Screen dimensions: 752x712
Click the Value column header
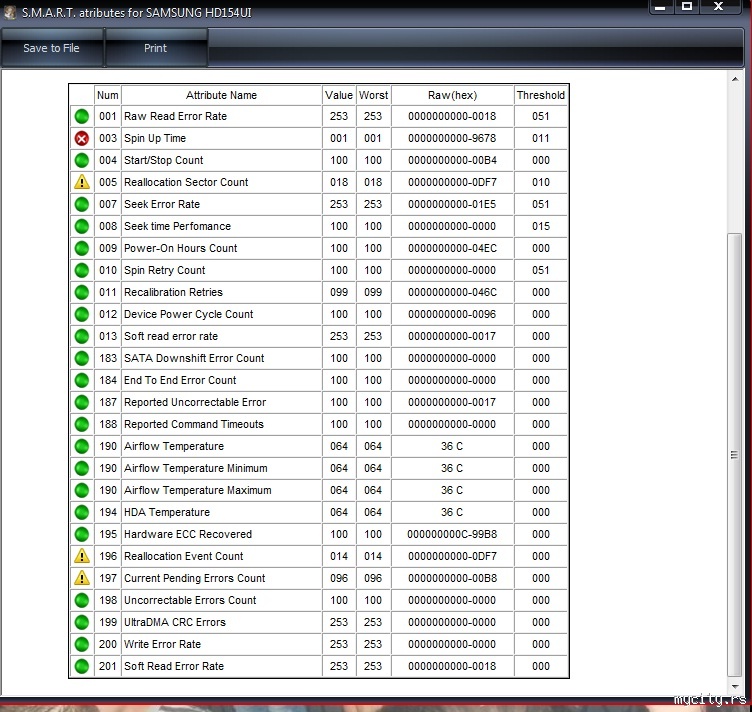click(339, 95)
